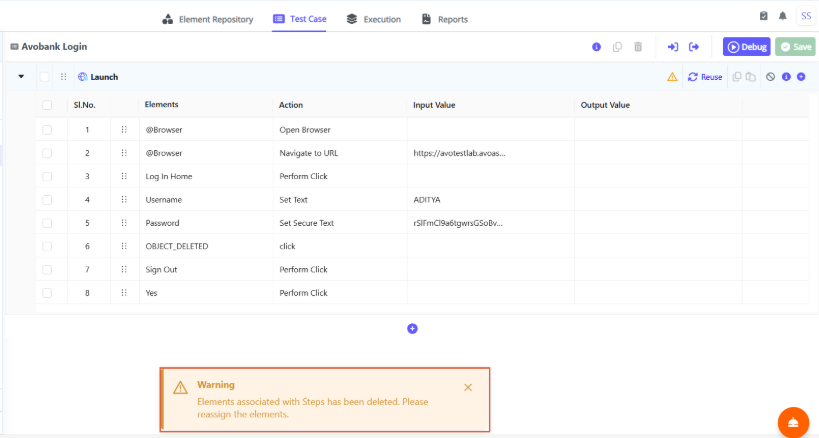Toggle the select-all checkbox in the table header
This screenshot has width=819, height=438.
[47, 105]
